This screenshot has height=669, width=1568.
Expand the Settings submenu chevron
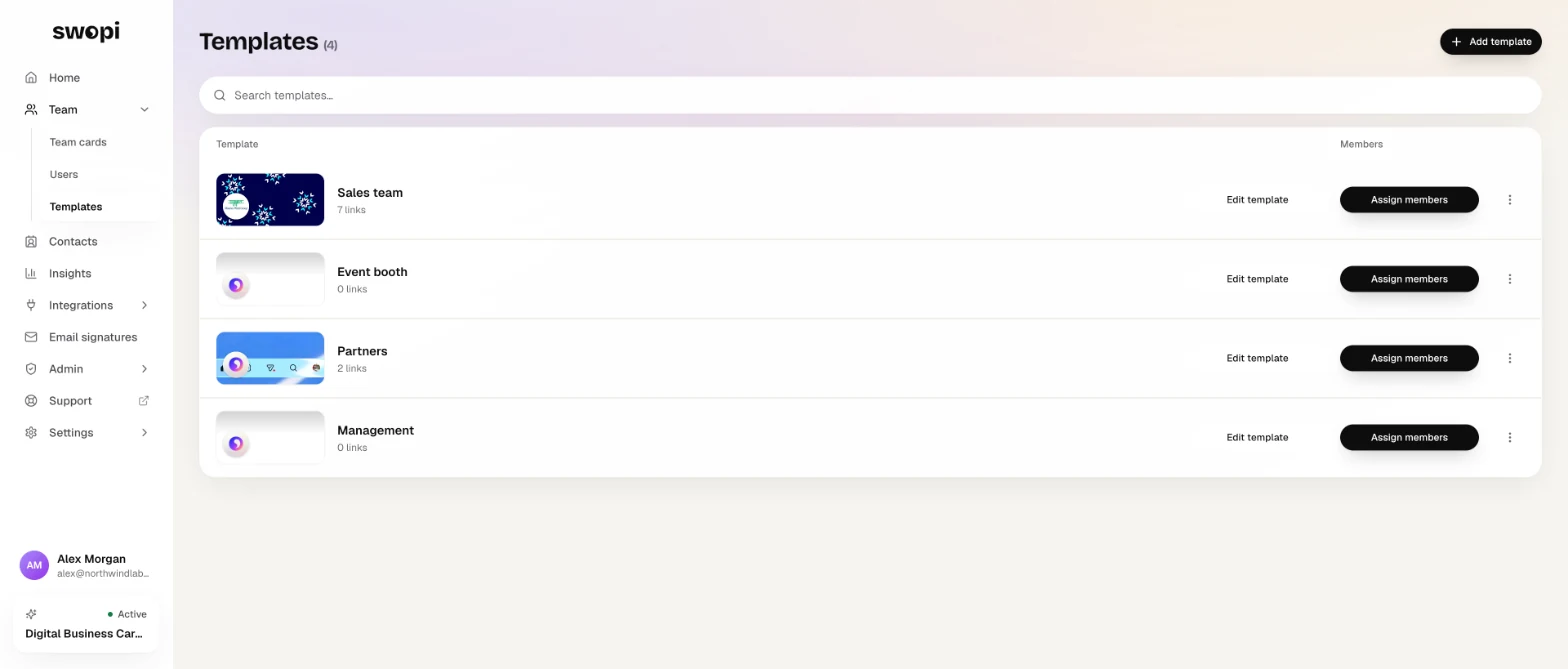pyautogui.click(x=144, y=433)
